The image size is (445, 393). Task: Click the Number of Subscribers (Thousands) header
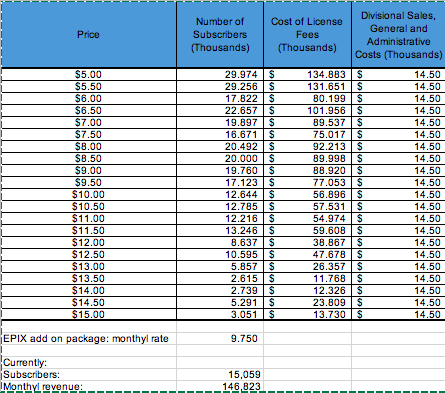coord(220,35)
